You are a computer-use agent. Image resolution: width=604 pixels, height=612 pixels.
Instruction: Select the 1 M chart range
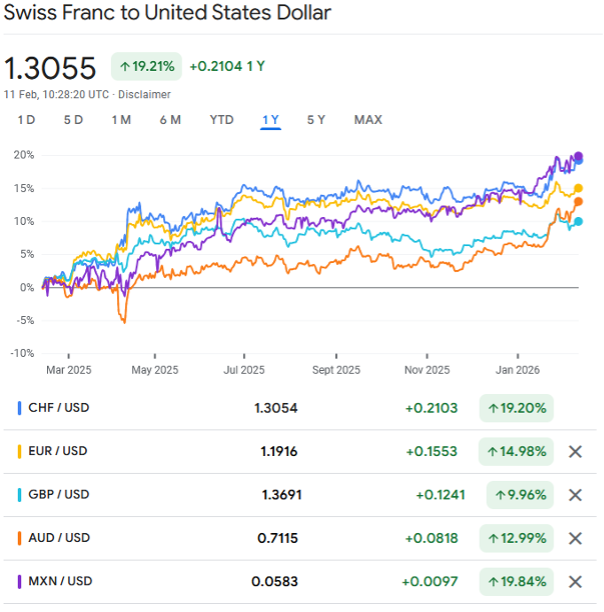[121, 120]
